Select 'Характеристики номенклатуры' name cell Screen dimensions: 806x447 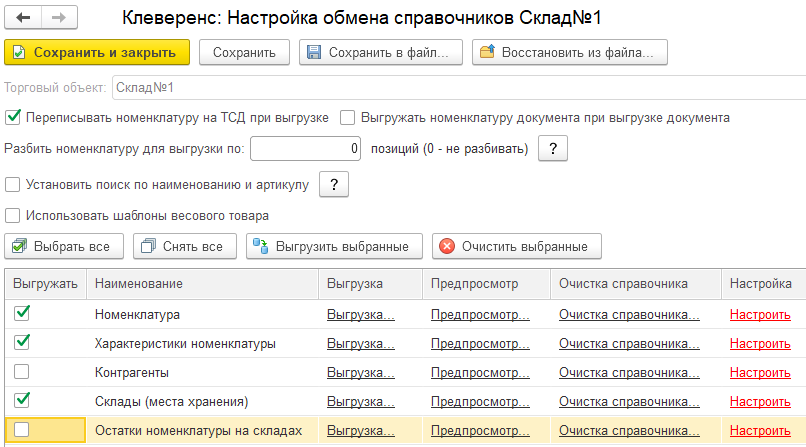point(203,344)
